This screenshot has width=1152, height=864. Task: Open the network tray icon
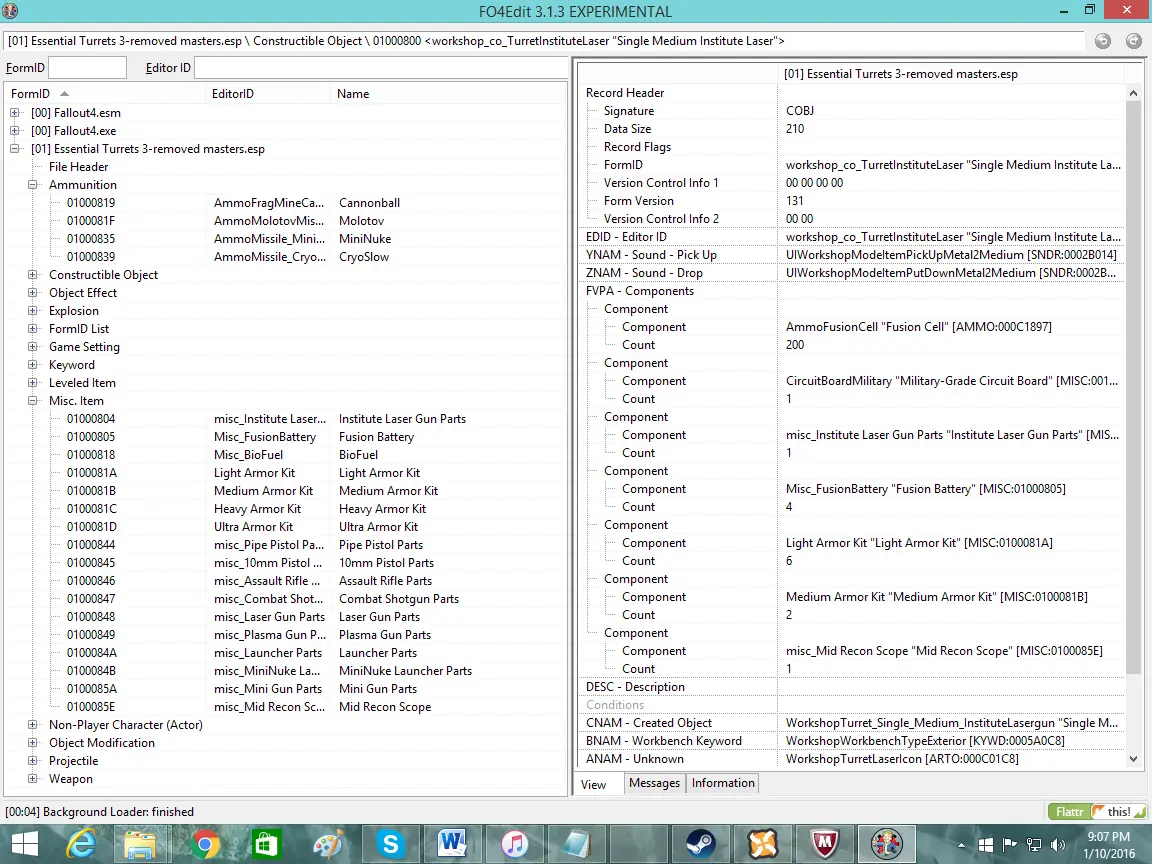(1034, 845)
